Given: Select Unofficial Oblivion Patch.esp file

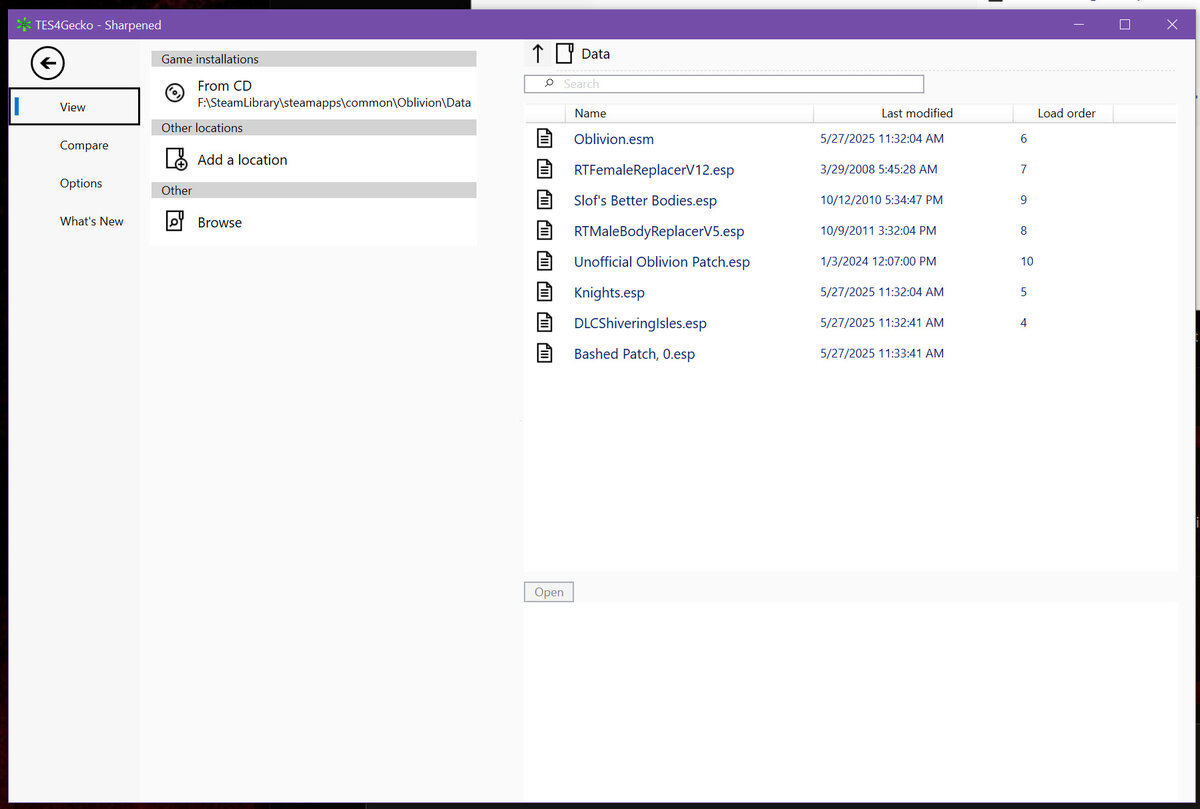Looking at the screenshot, I should (661, 262).
